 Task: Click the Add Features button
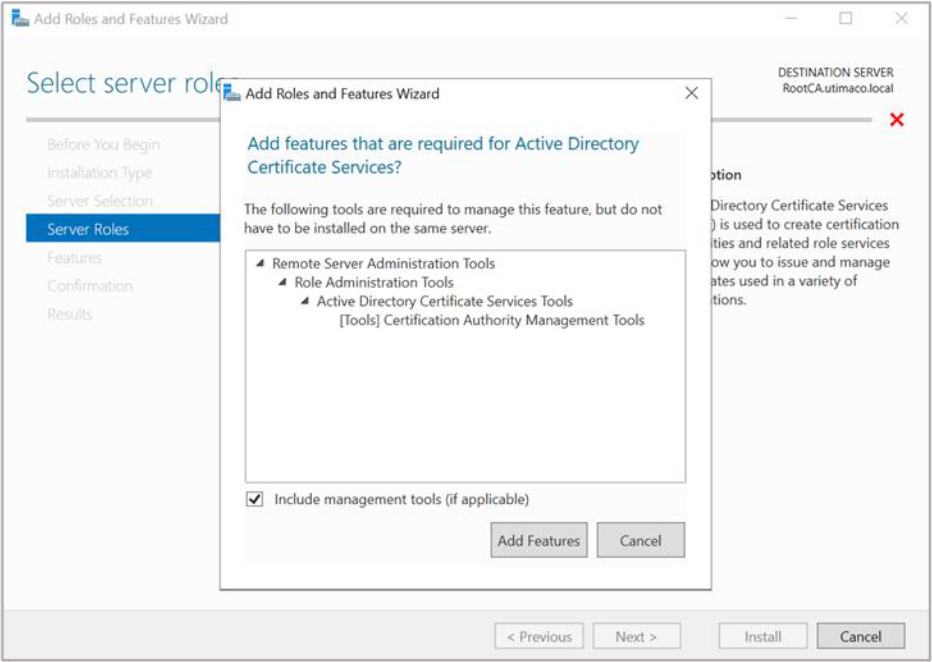coord(539,540)
